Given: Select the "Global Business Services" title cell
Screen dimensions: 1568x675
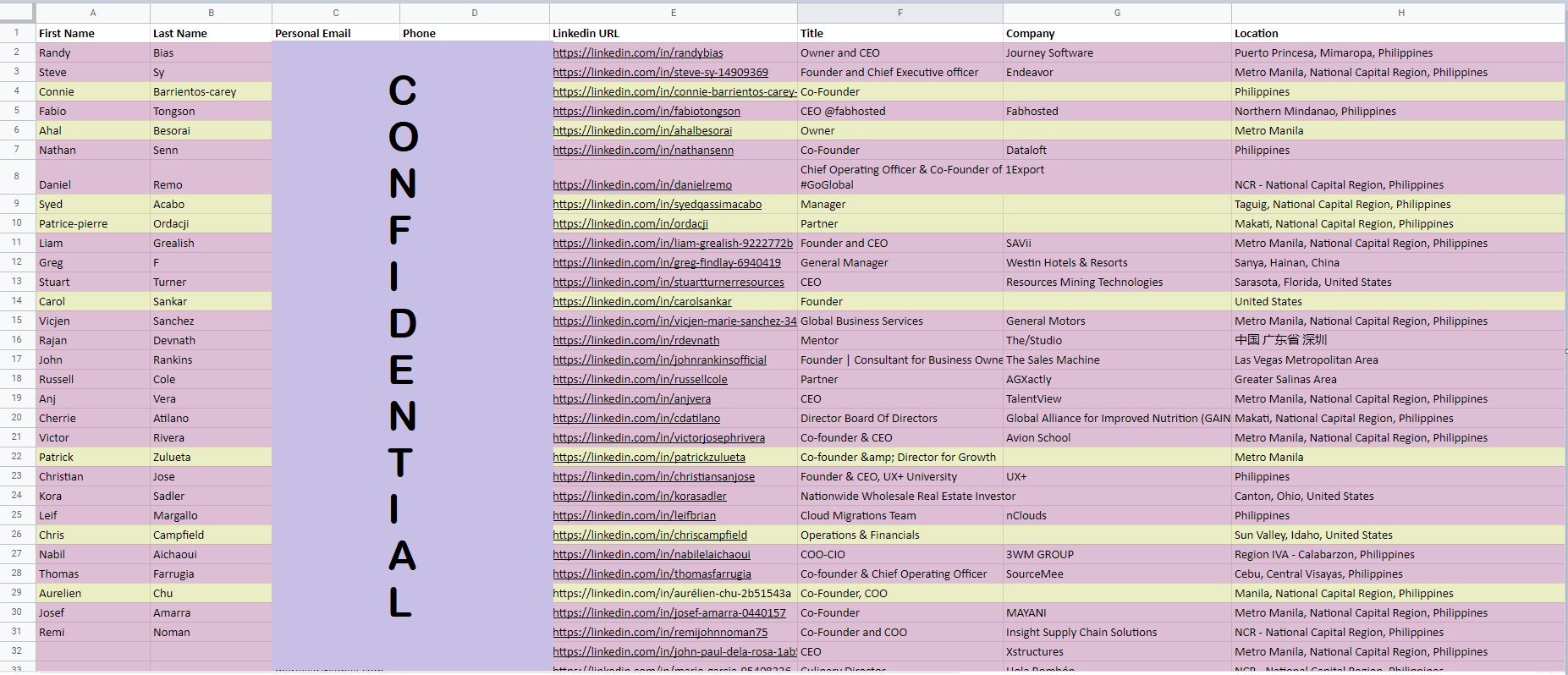Looking at the screenshot, I should pos(900,321).
